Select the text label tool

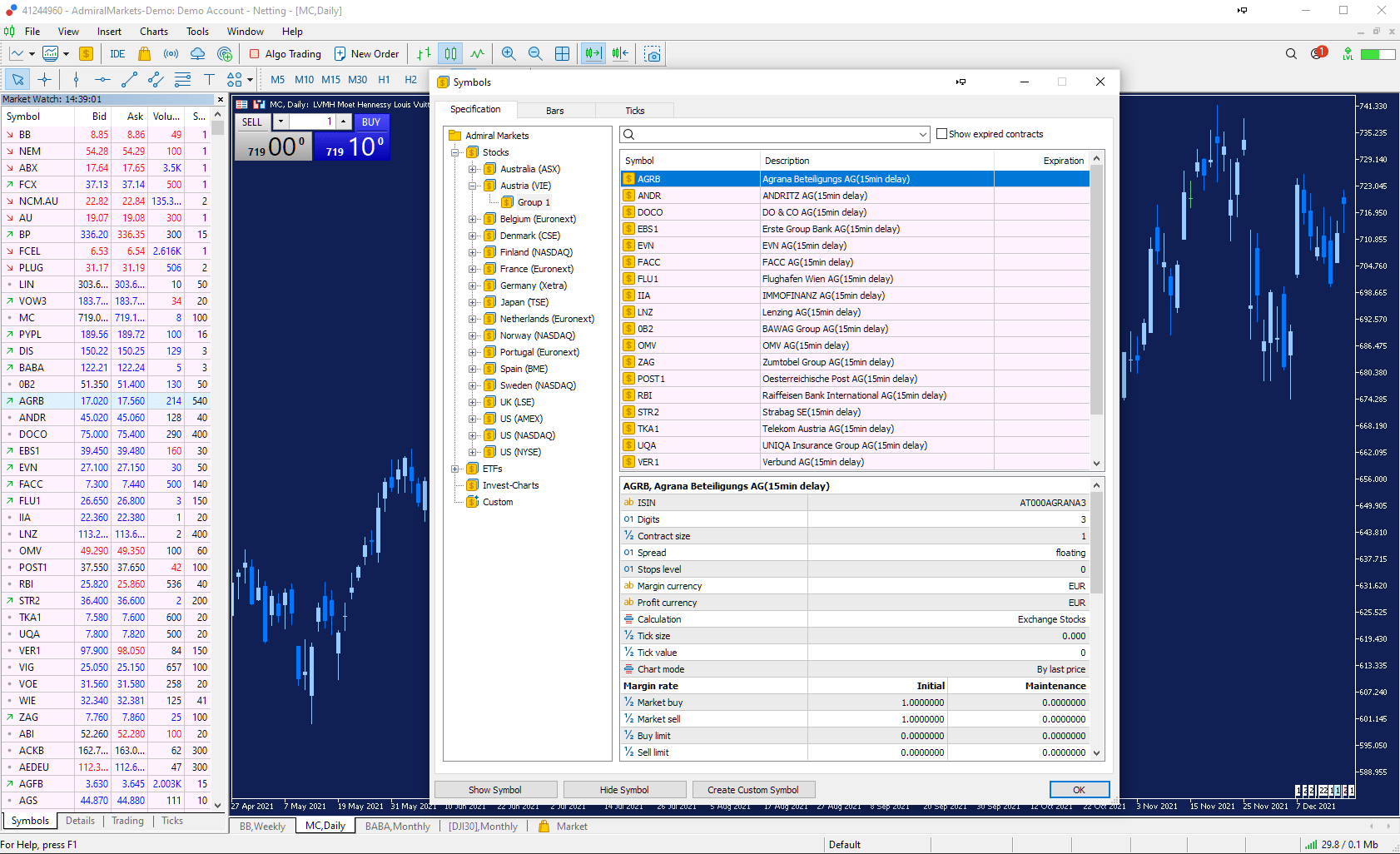point(209,79)
